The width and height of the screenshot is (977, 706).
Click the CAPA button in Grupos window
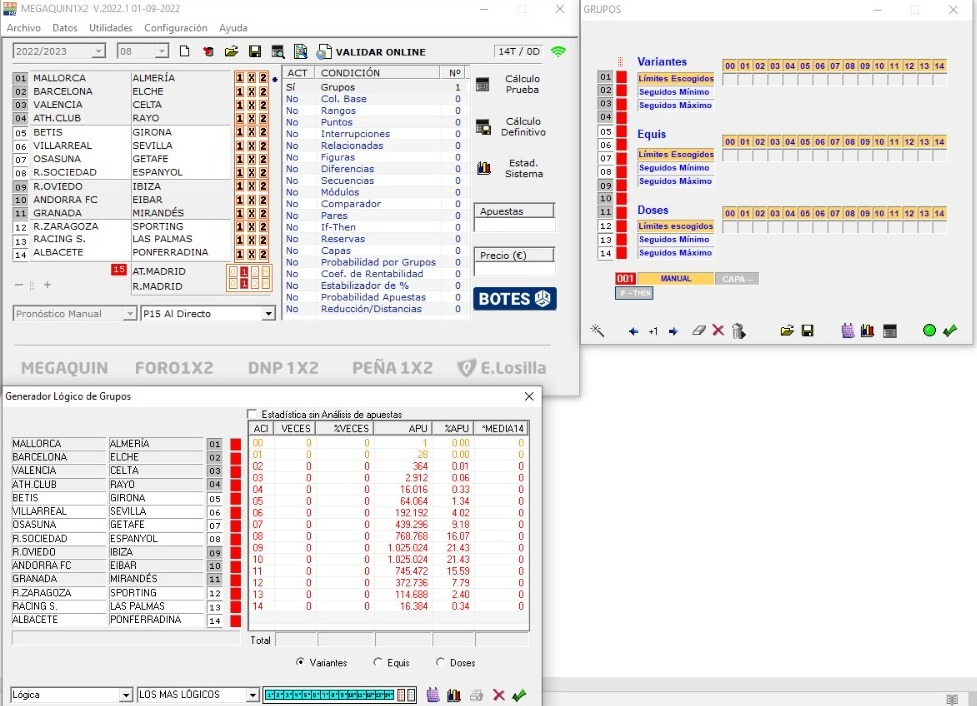tap(737, 279)
